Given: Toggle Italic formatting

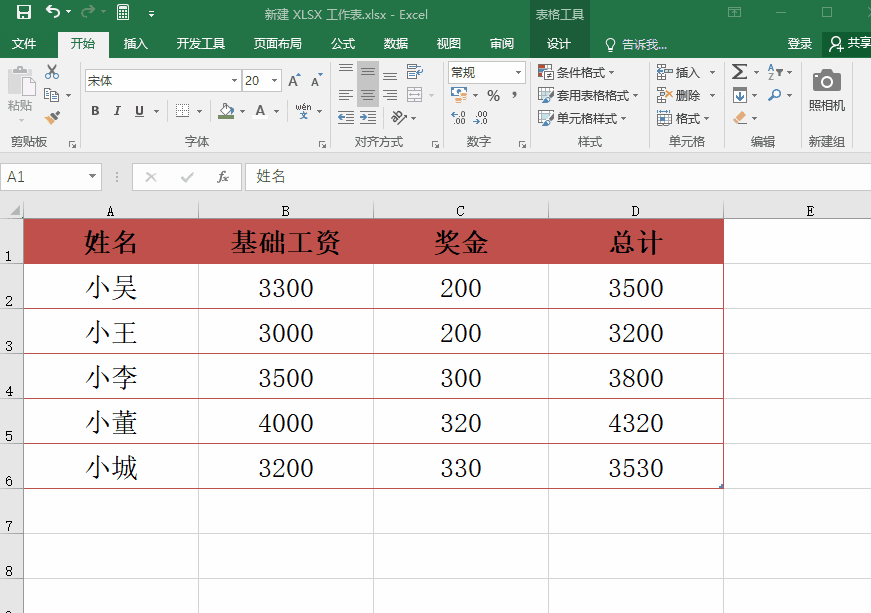Looking at the screenshot, I should pyautogui.click(x=117, y=111).
